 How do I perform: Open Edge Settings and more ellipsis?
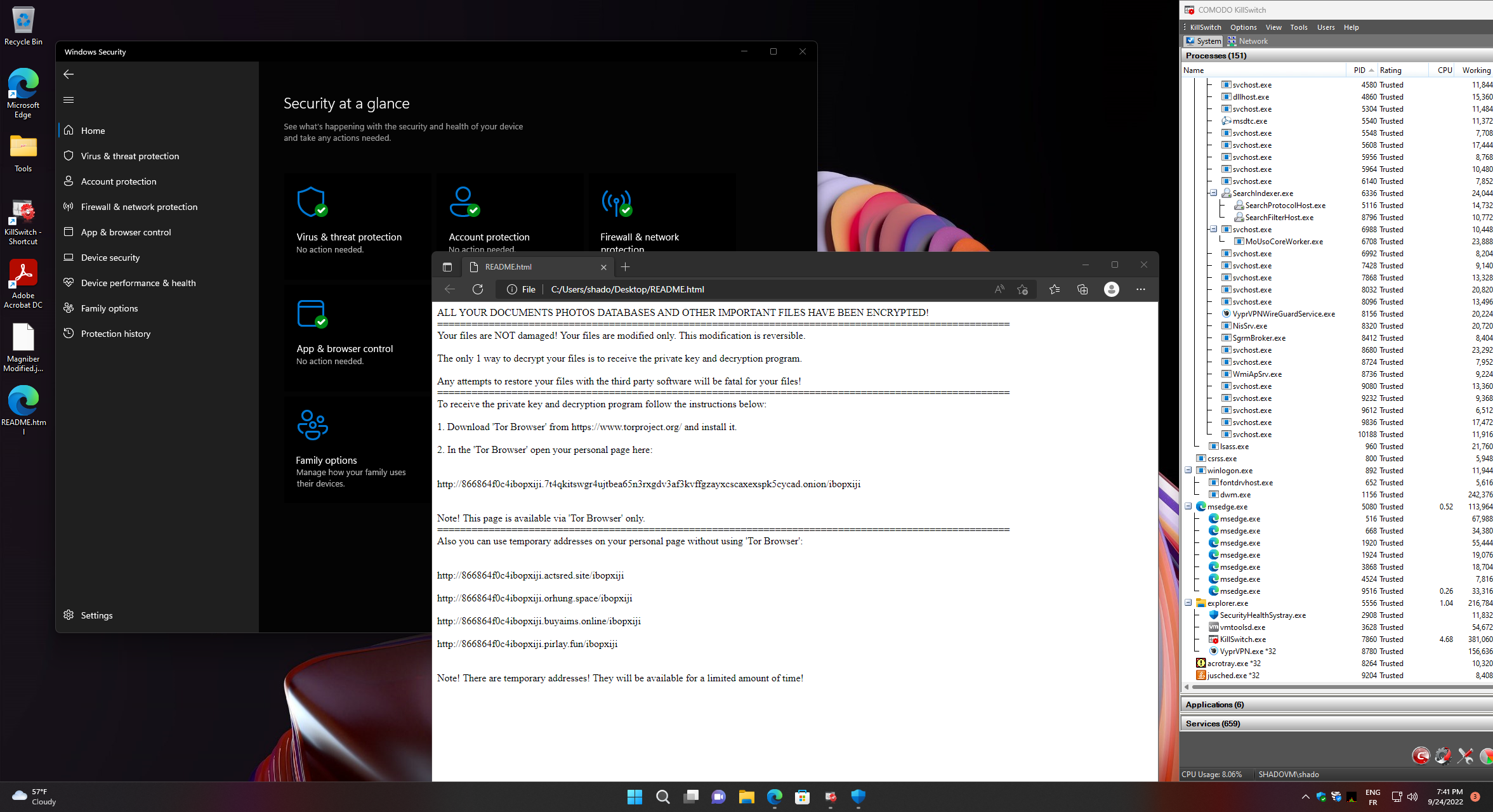(x=1140, y=289)
